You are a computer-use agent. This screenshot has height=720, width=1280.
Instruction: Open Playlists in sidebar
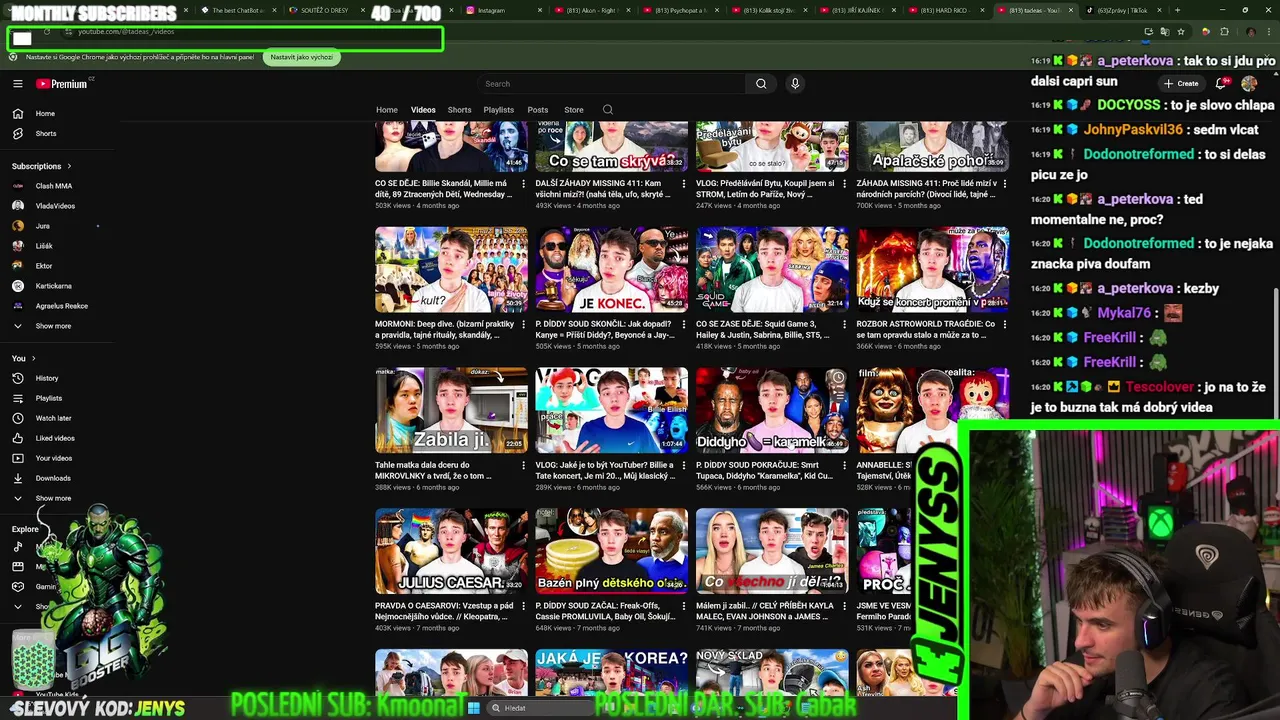point(49,398)
